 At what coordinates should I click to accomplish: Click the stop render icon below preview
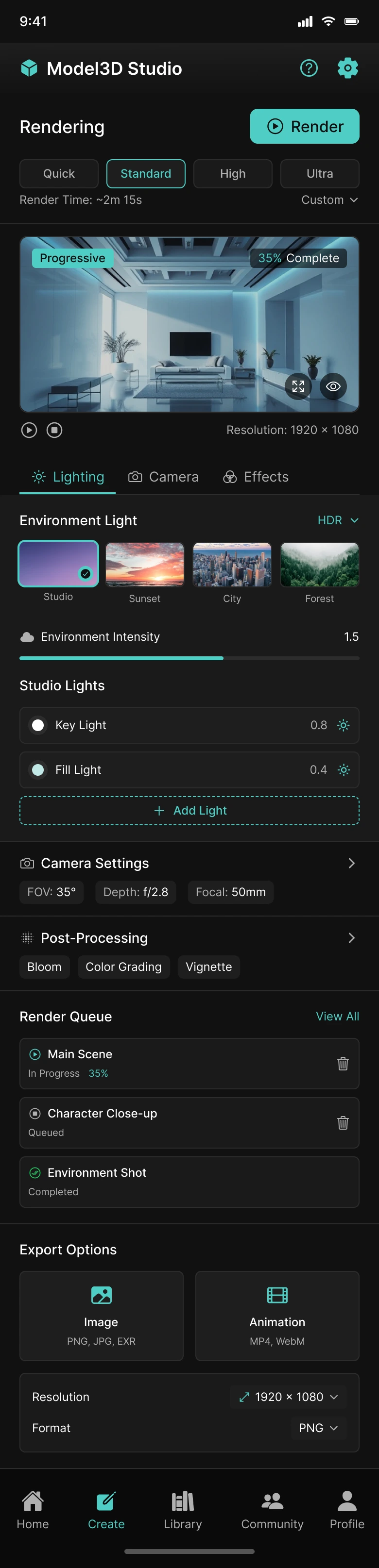(x=55, y=430)
